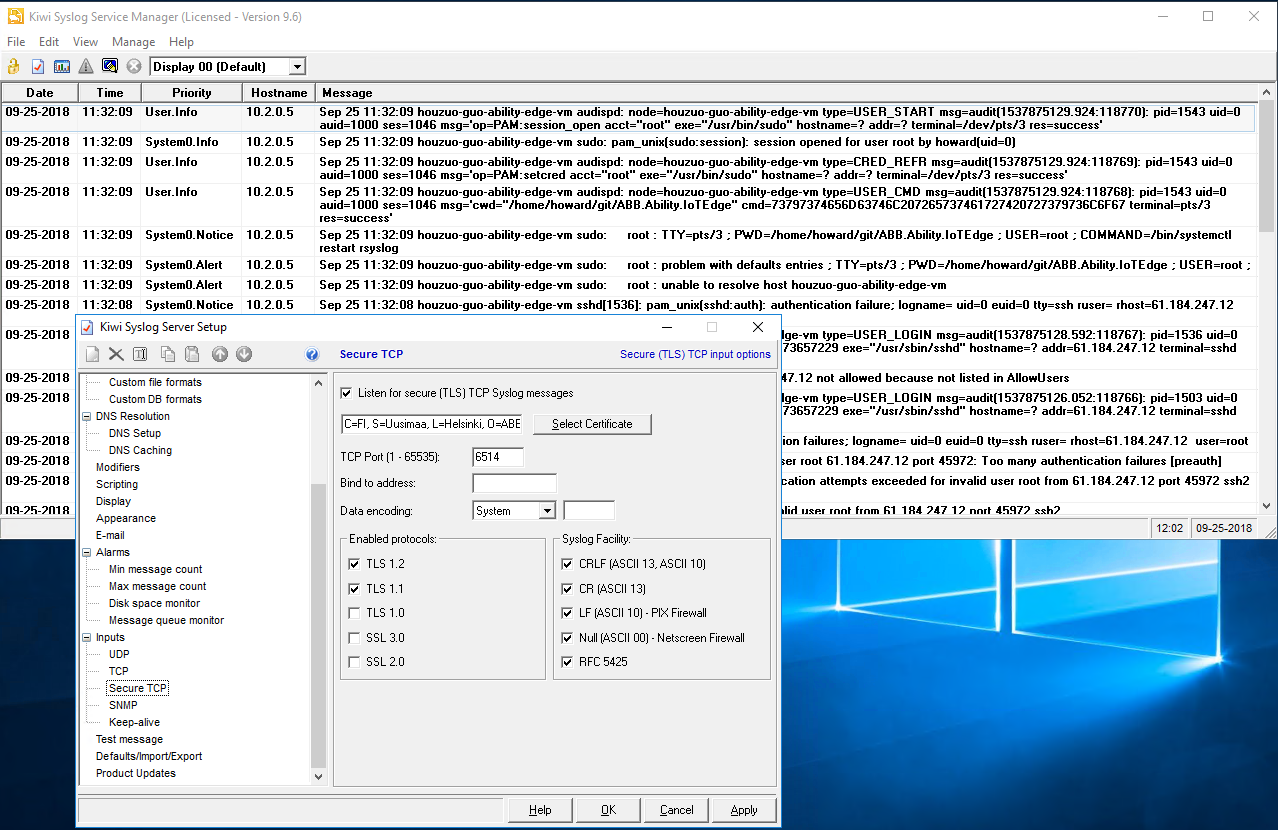Click the warning triangle toolbar icon
This screenshot has height=830, width=1278.
(x=86, y=66)
